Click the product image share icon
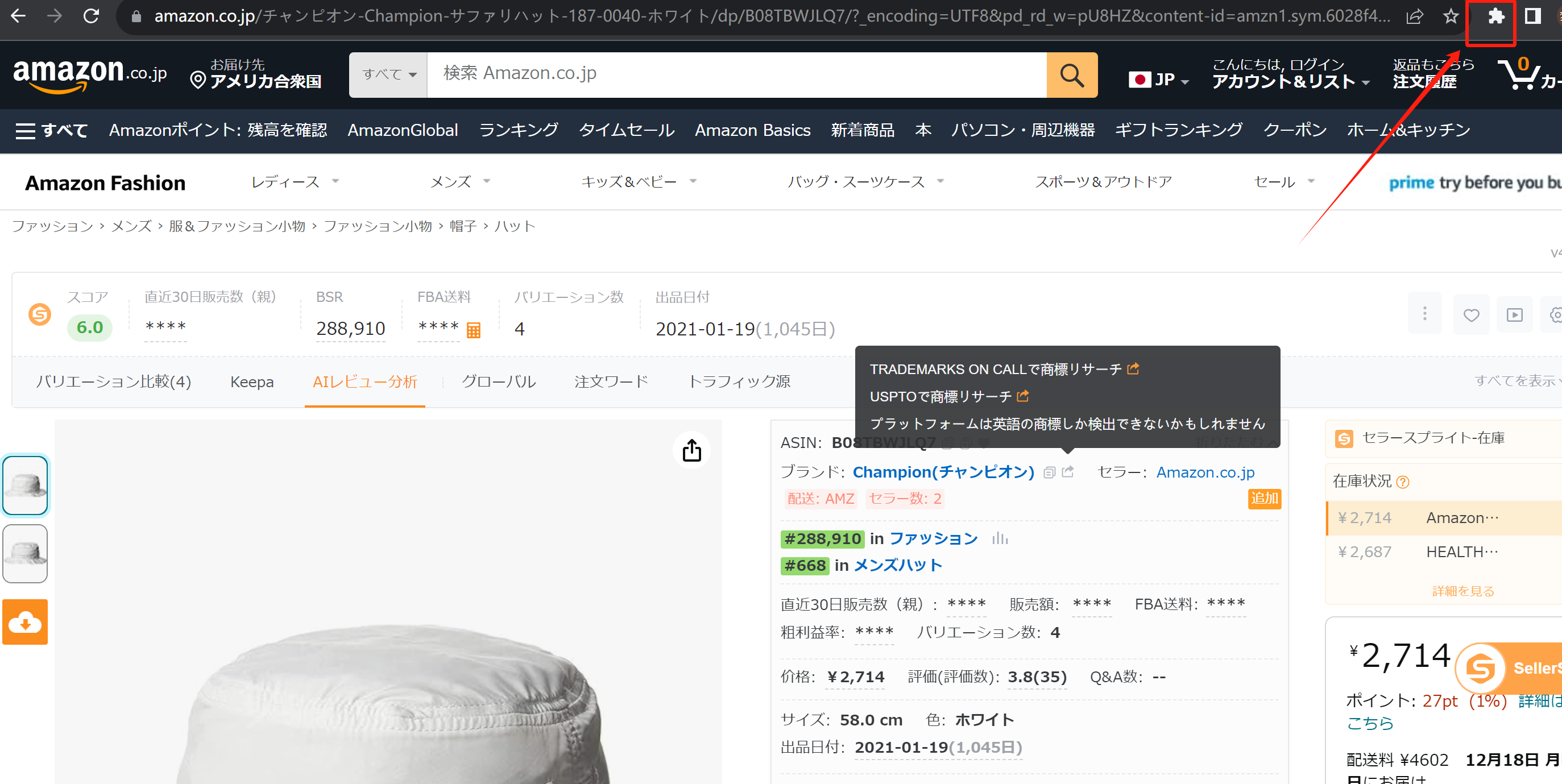The height and width of the screenshot is (784, 1562). point(691,450)
